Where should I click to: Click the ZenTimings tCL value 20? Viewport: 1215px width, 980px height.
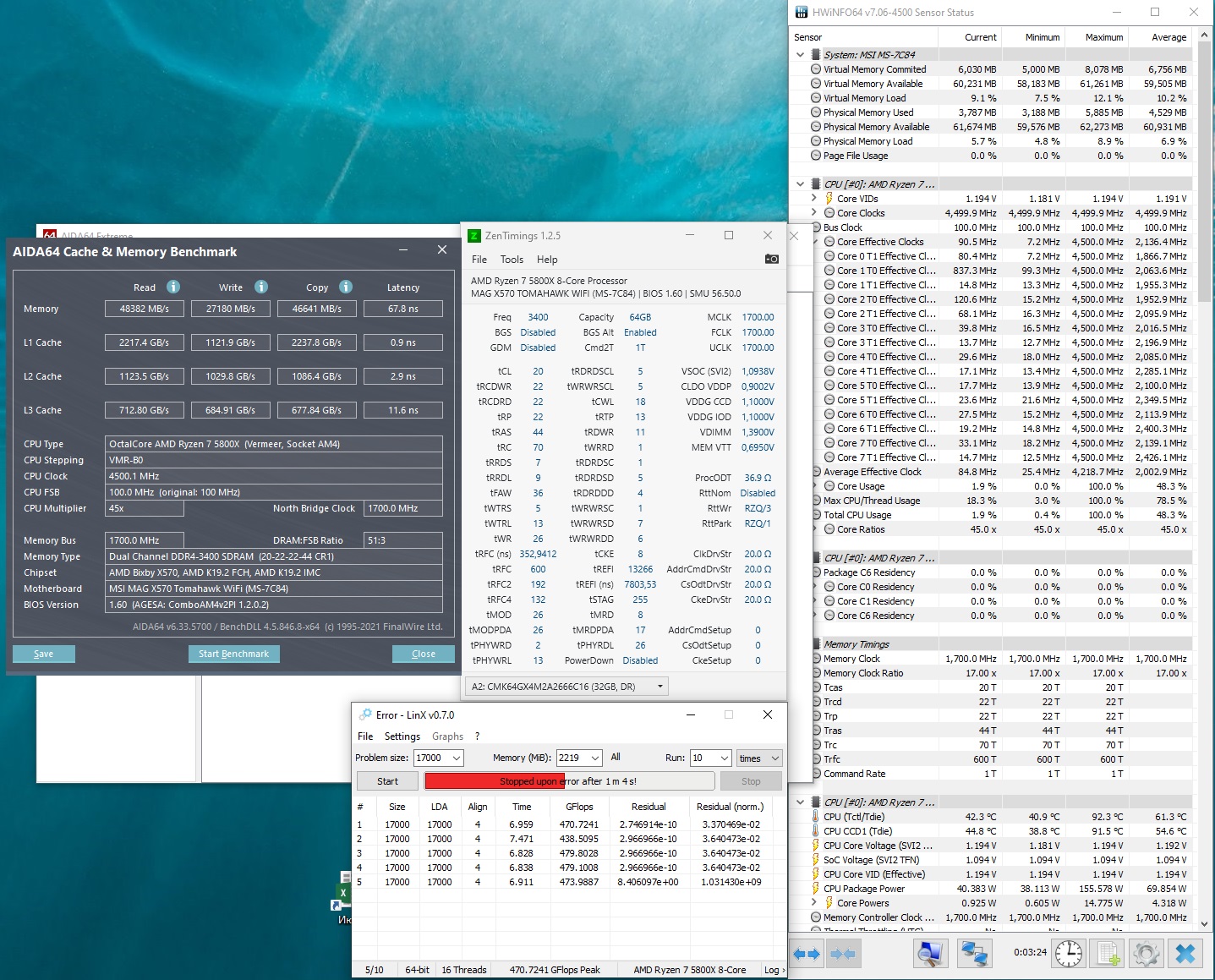(x=538, y=371)
